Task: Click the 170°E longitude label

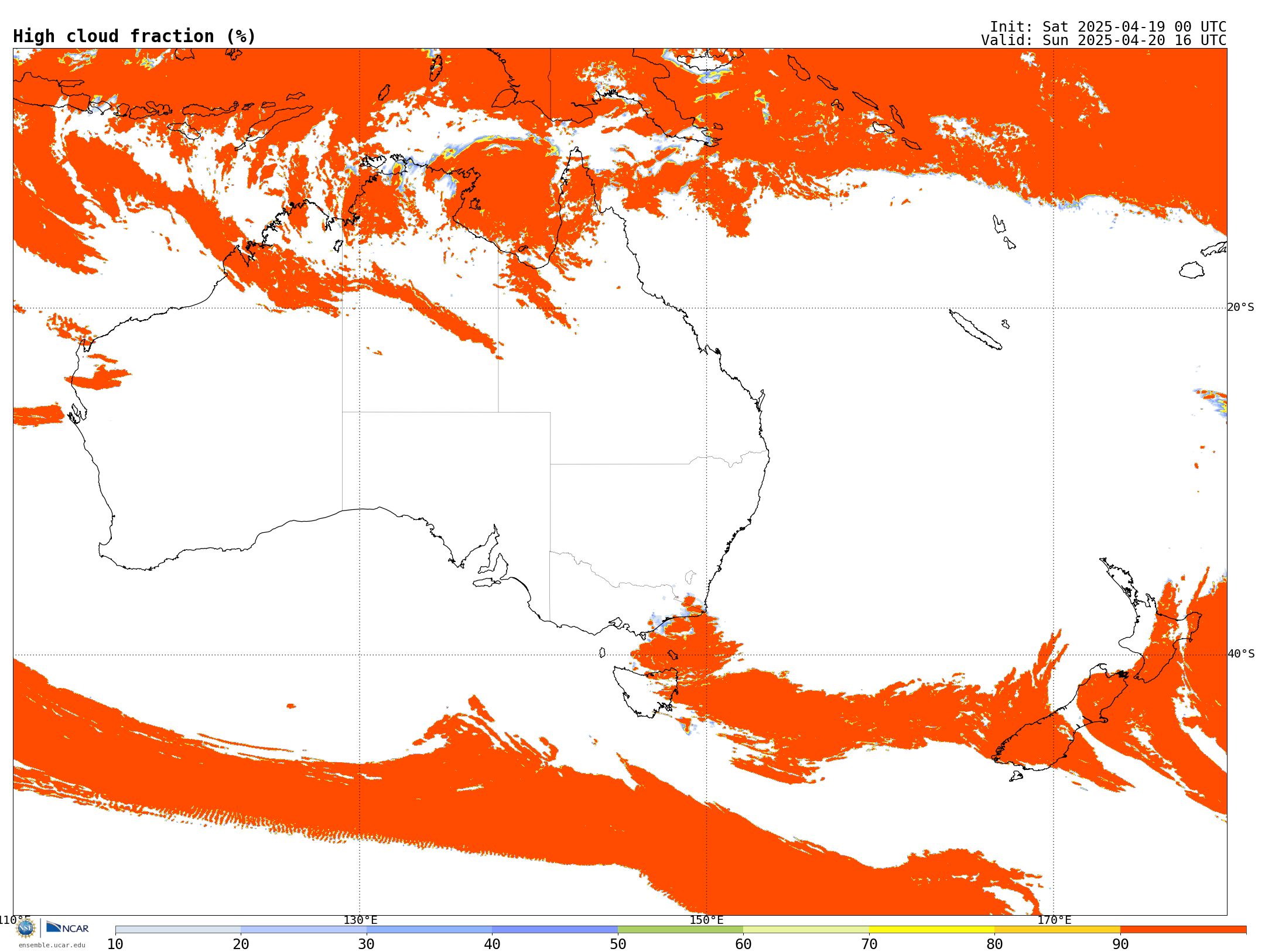Action: (1054, 920)
